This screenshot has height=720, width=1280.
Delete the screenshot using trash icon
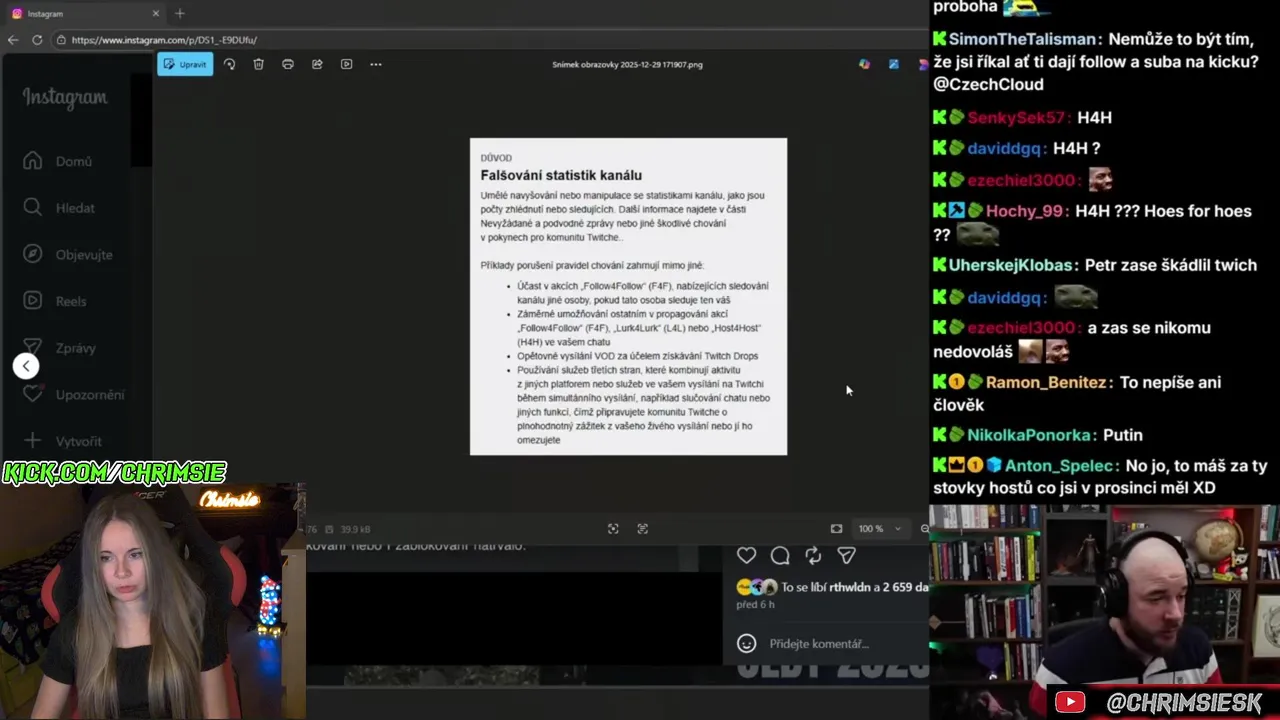pyautogui.click(x=258, y=64)
